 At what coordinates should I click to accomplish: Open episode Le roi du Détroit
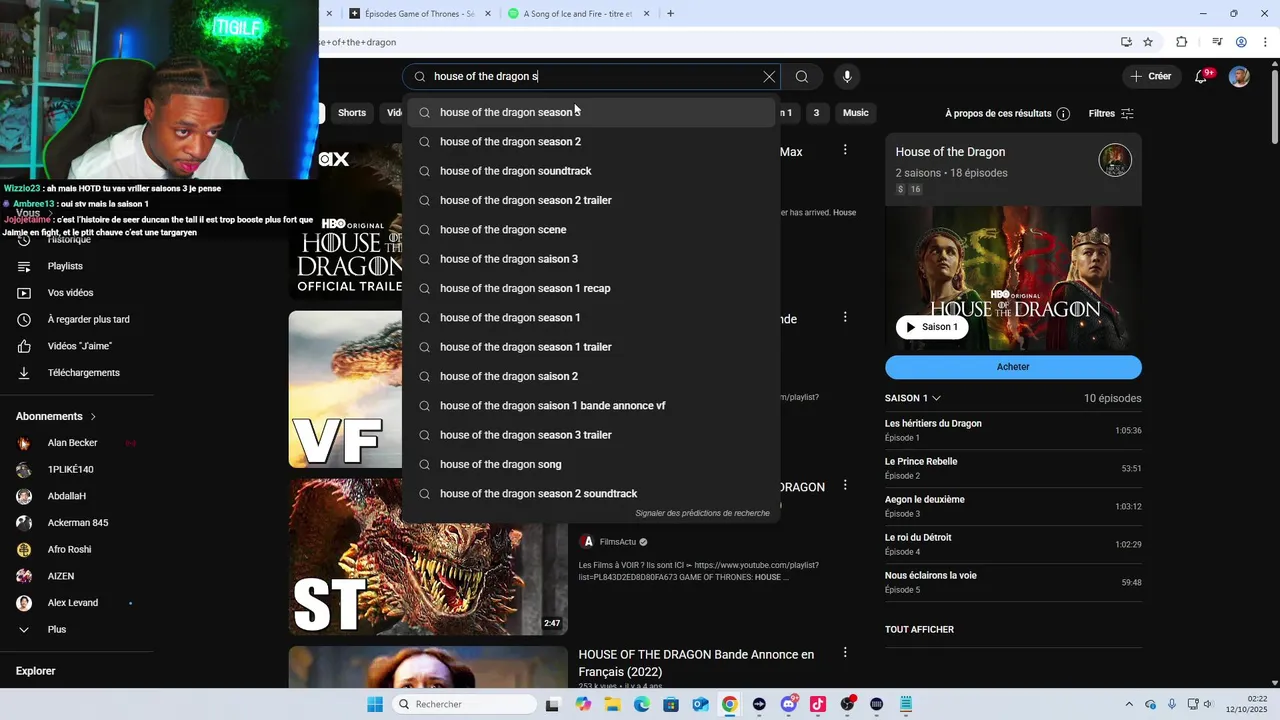point(1013,544)
